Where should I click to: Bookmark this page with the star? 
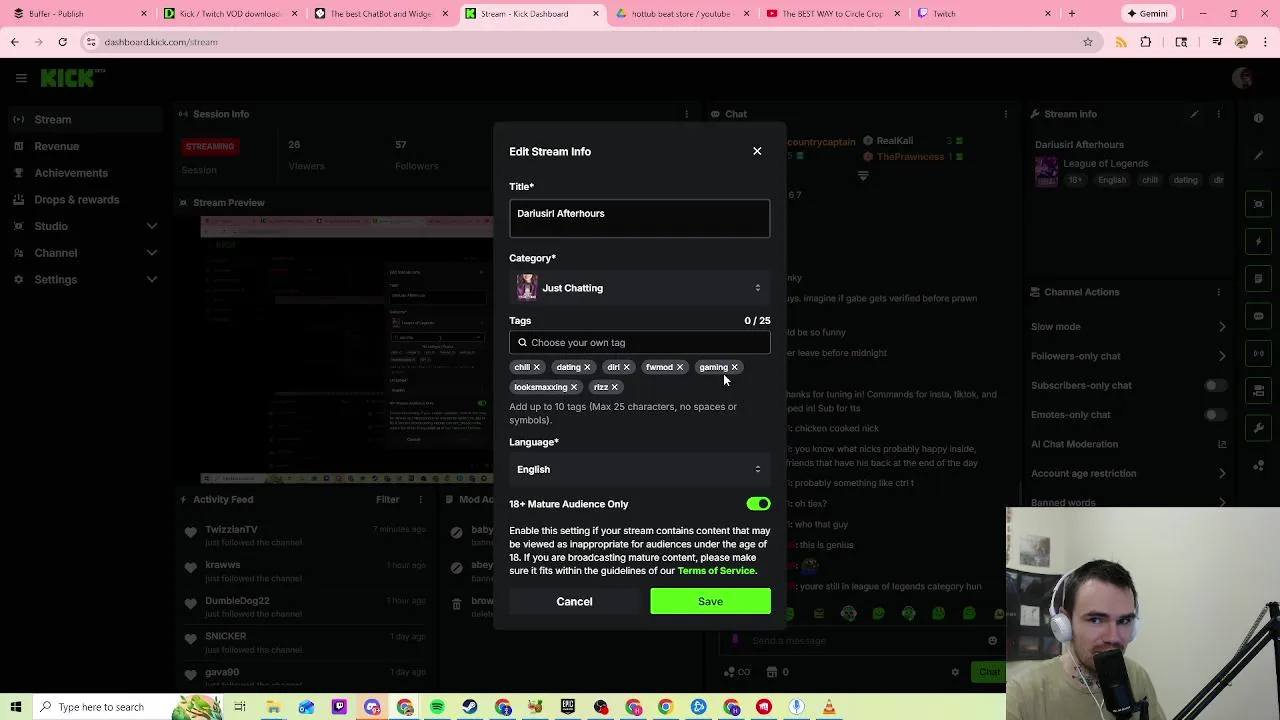coord(1088,42)
